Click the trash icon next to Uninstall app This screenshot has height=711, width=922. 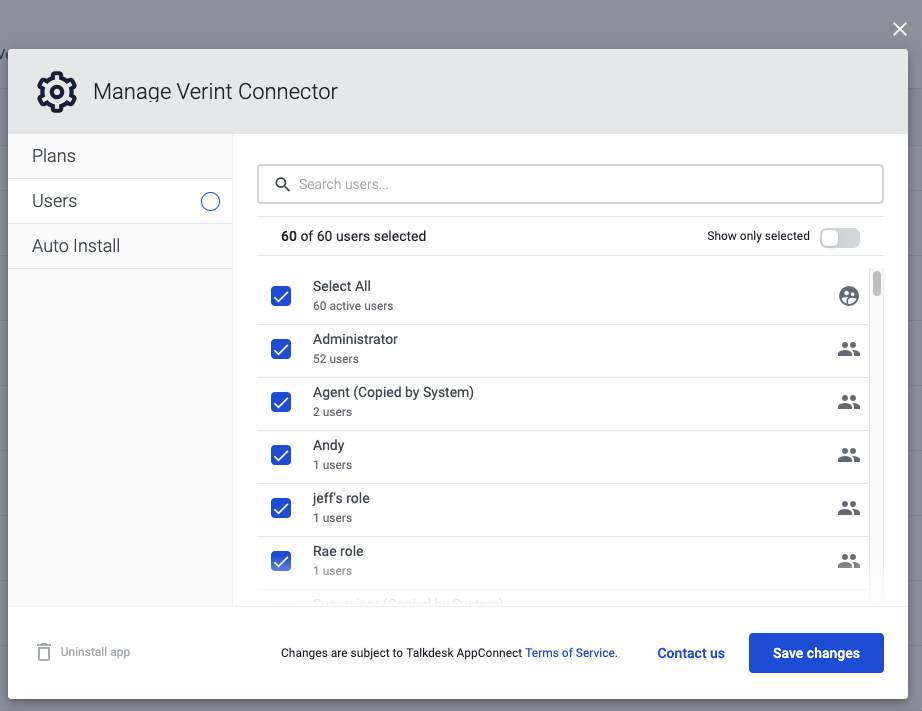(x=44, y=652)
